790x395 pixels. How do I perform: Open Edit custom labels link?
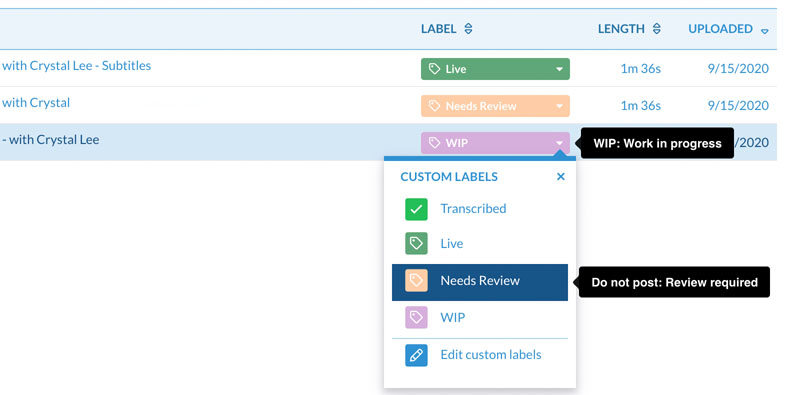[491, 355]
